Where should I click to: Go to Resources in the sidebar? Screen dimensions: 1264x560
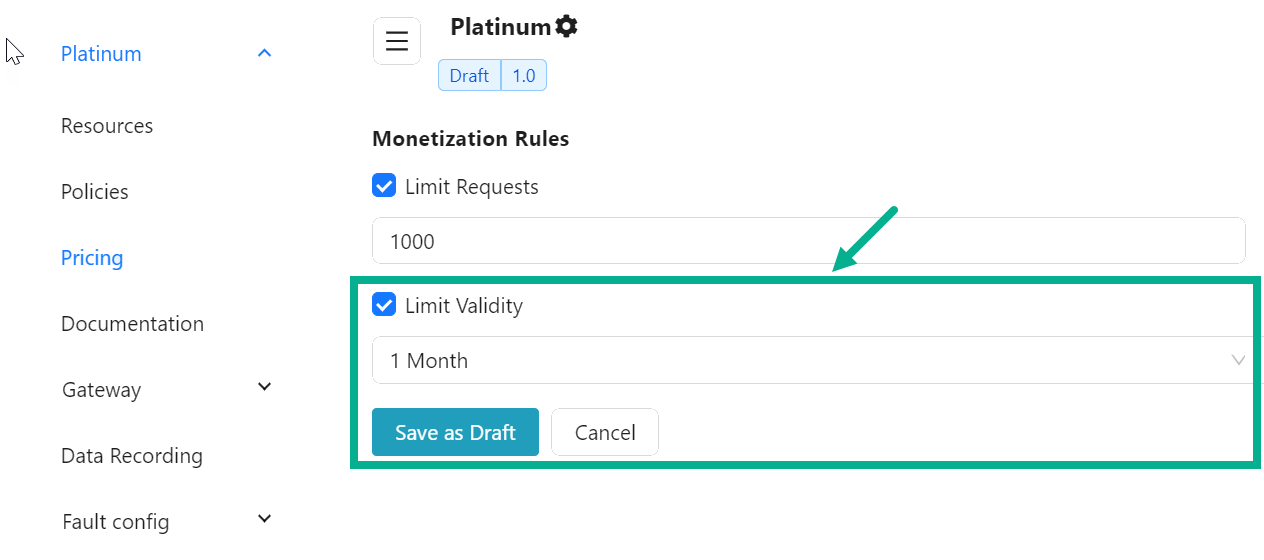[107, 126]
